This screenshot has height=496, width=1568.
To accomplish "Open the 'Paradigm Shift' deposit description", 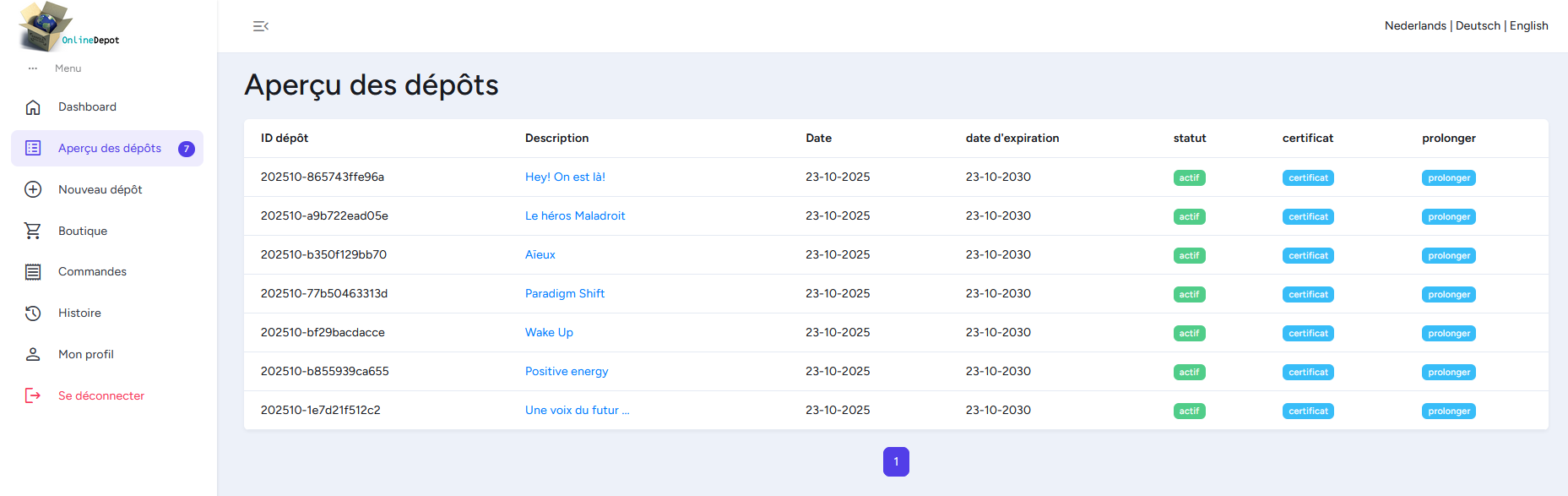I will 564,294.
